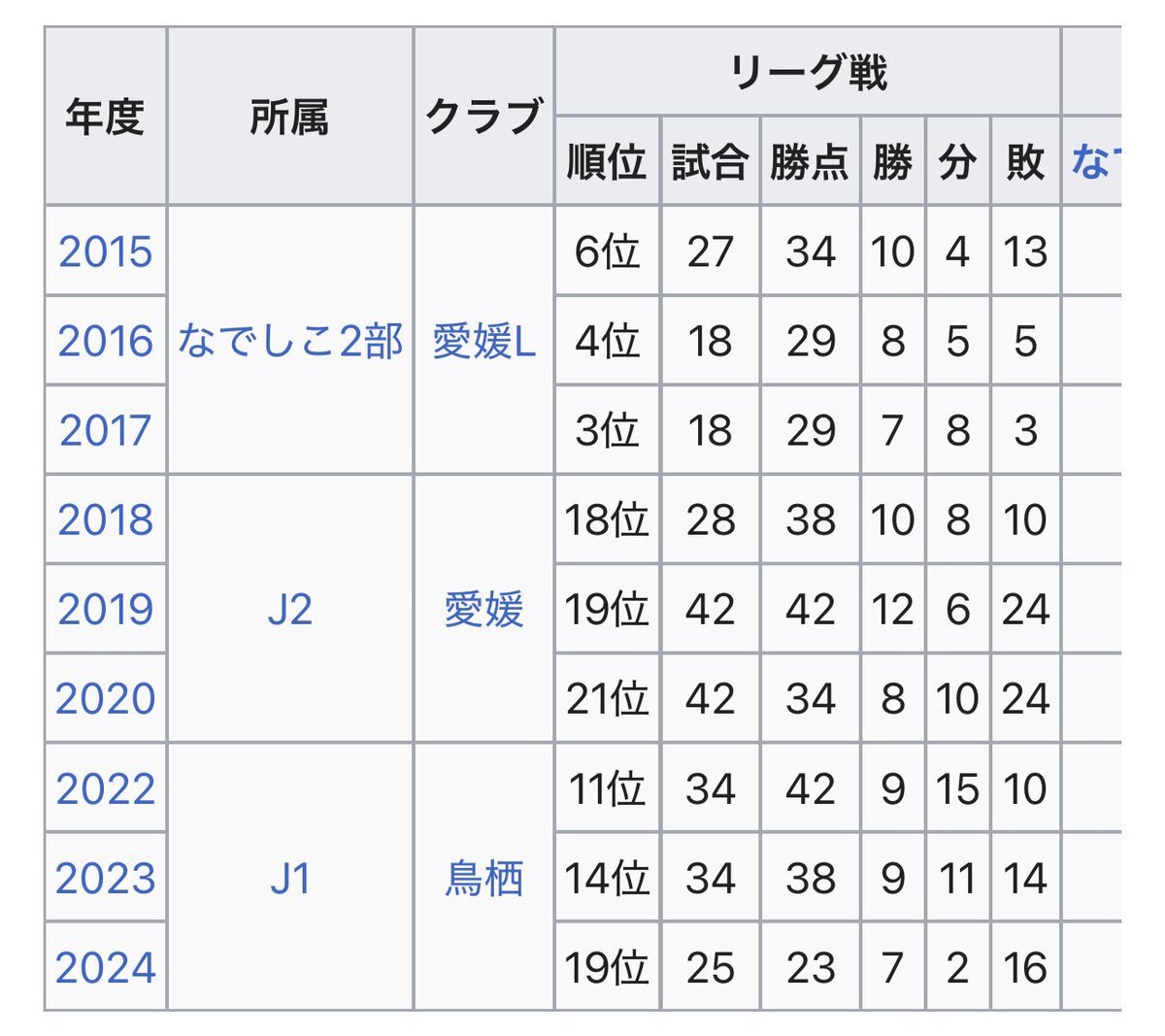1165x1036 pixels.
Task: Select the 勝点 column header
Action: (810, 161)
